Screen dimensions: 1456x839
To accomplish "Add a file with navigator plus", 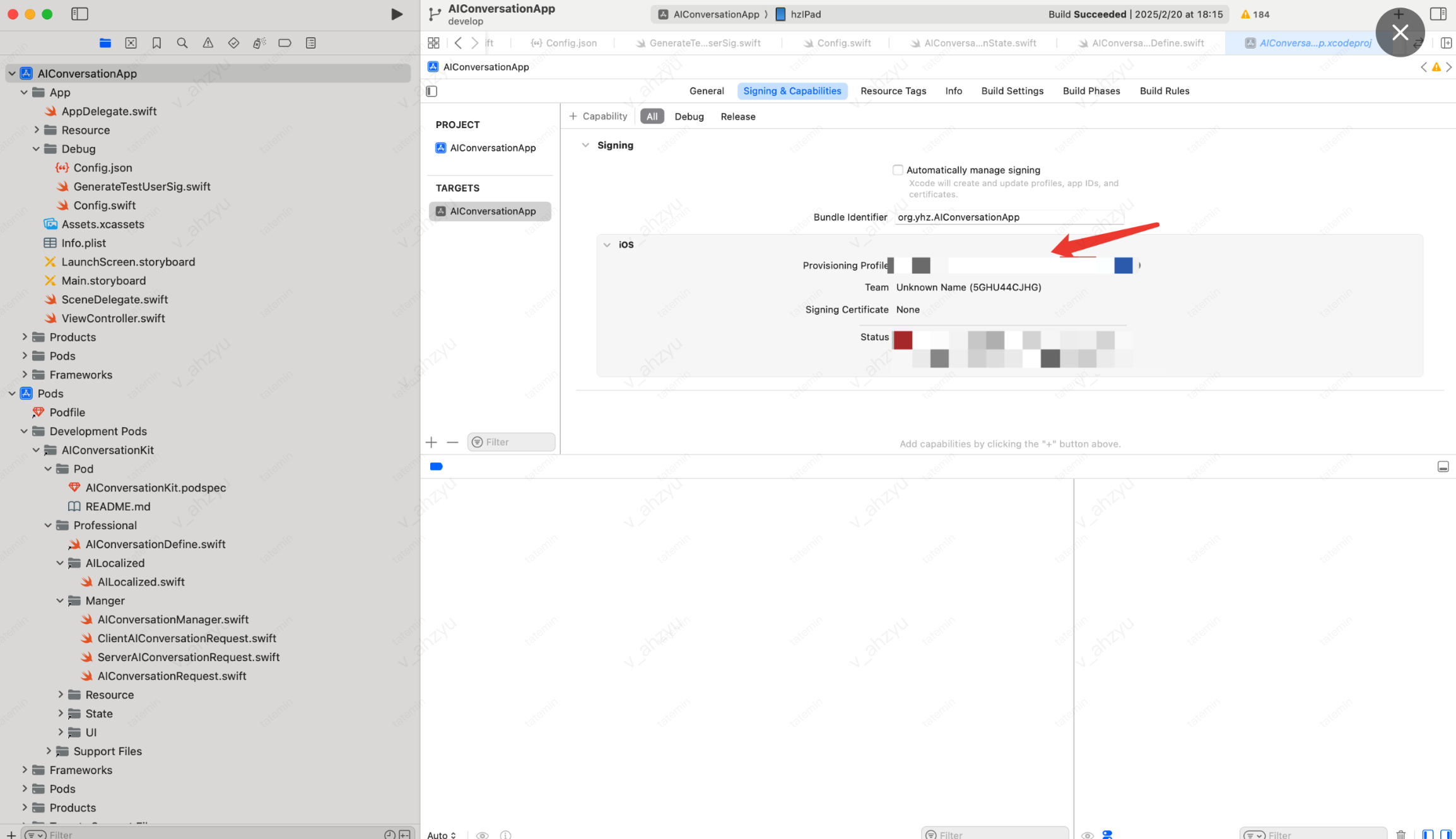I will [11, 834].
